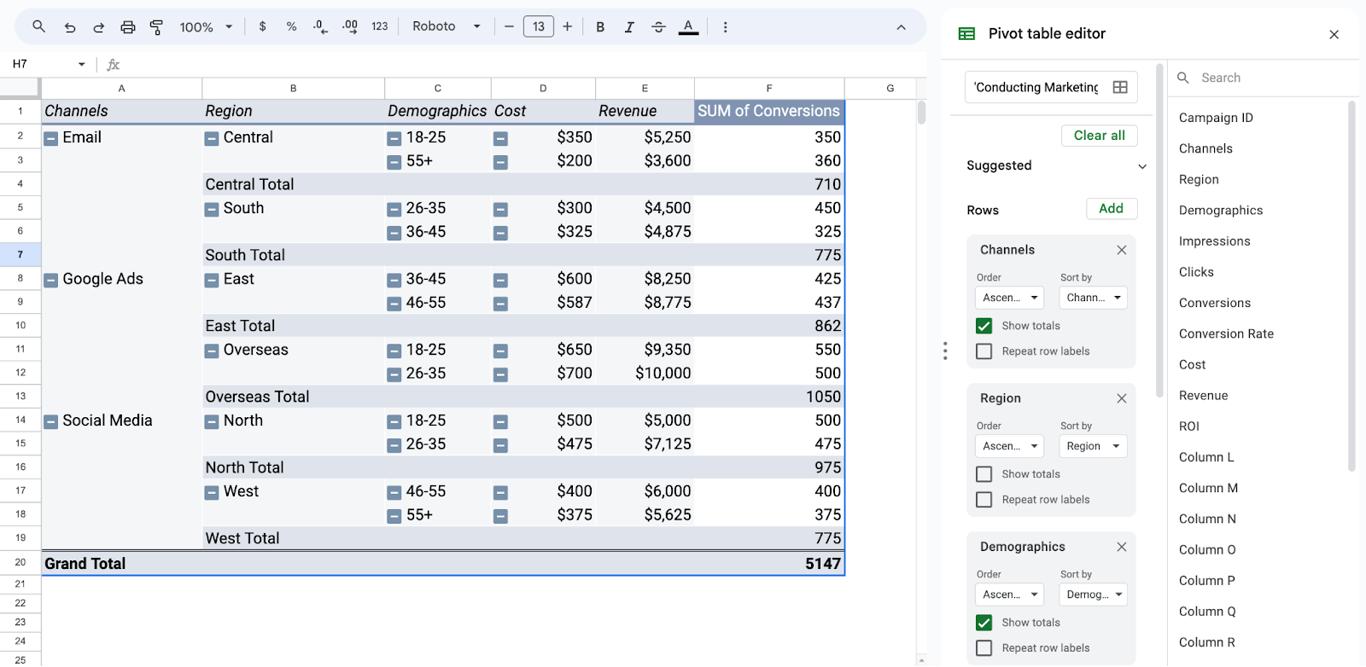1366x667 pixels.
Task: Increase font size with plus button
Action: coord(567,27)
